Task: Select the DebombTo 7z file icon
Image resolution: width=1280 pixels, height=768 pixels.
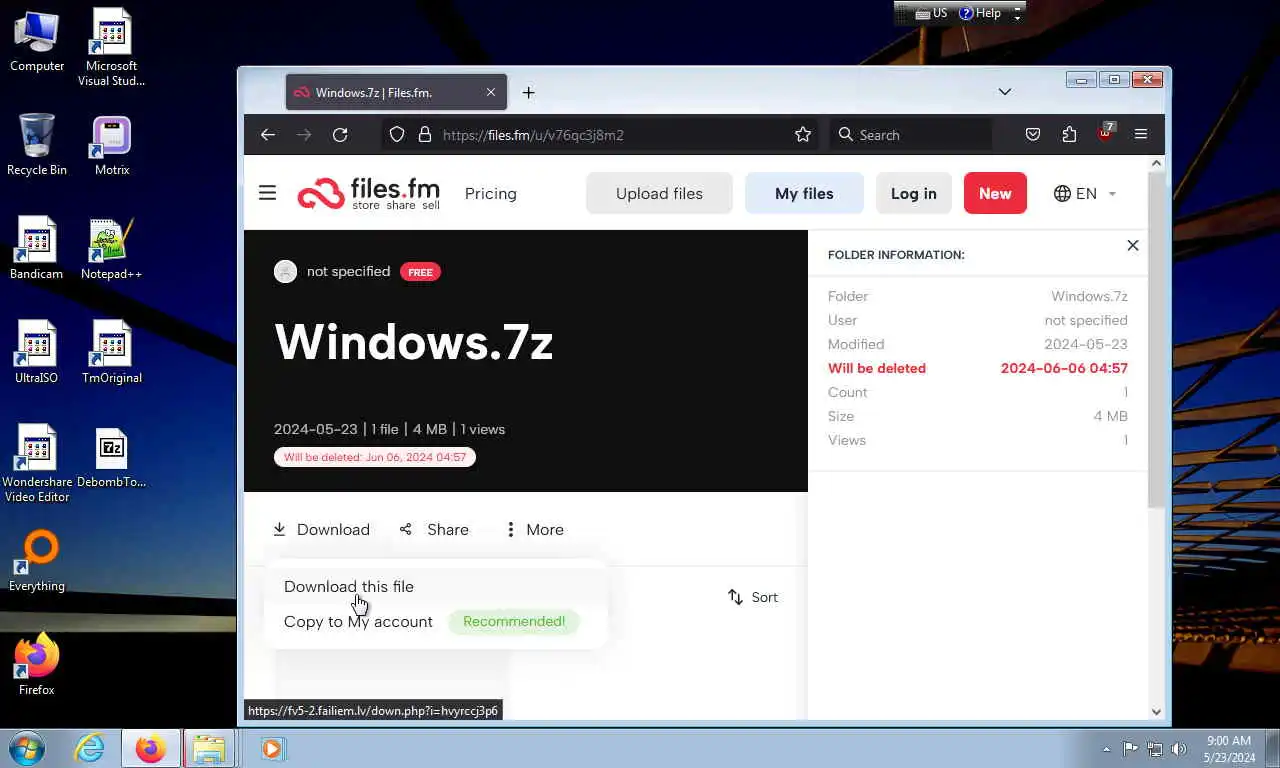Action: tap(112, 457)
